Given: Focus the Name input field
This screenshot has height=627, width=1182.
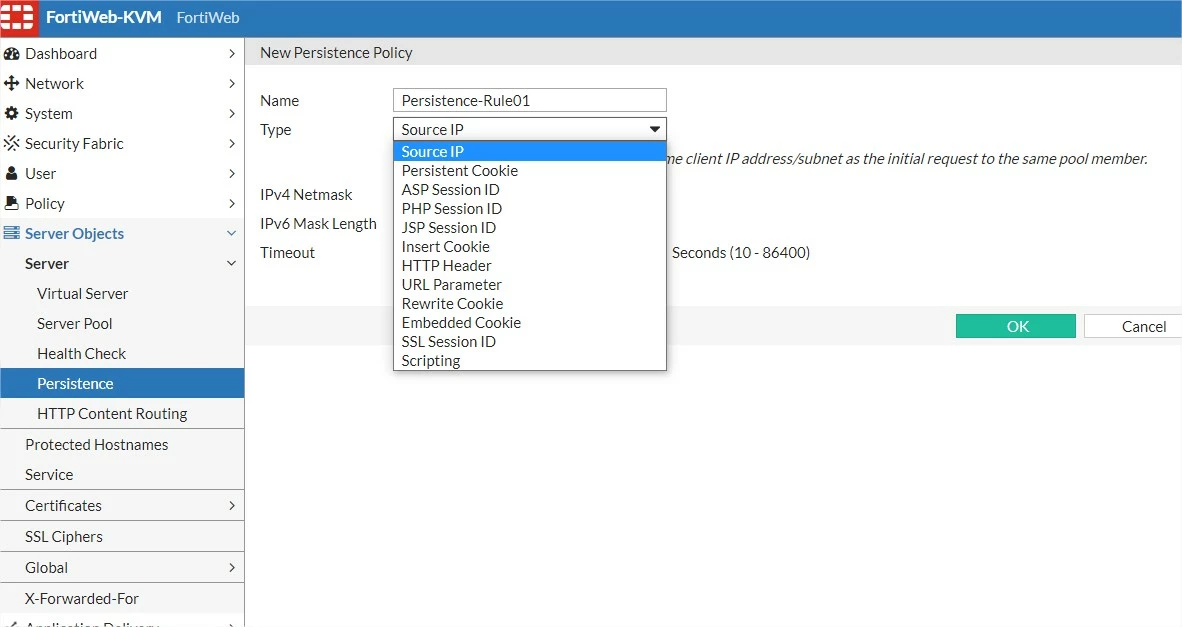Looking at the screenshot, I should (529, 100).
